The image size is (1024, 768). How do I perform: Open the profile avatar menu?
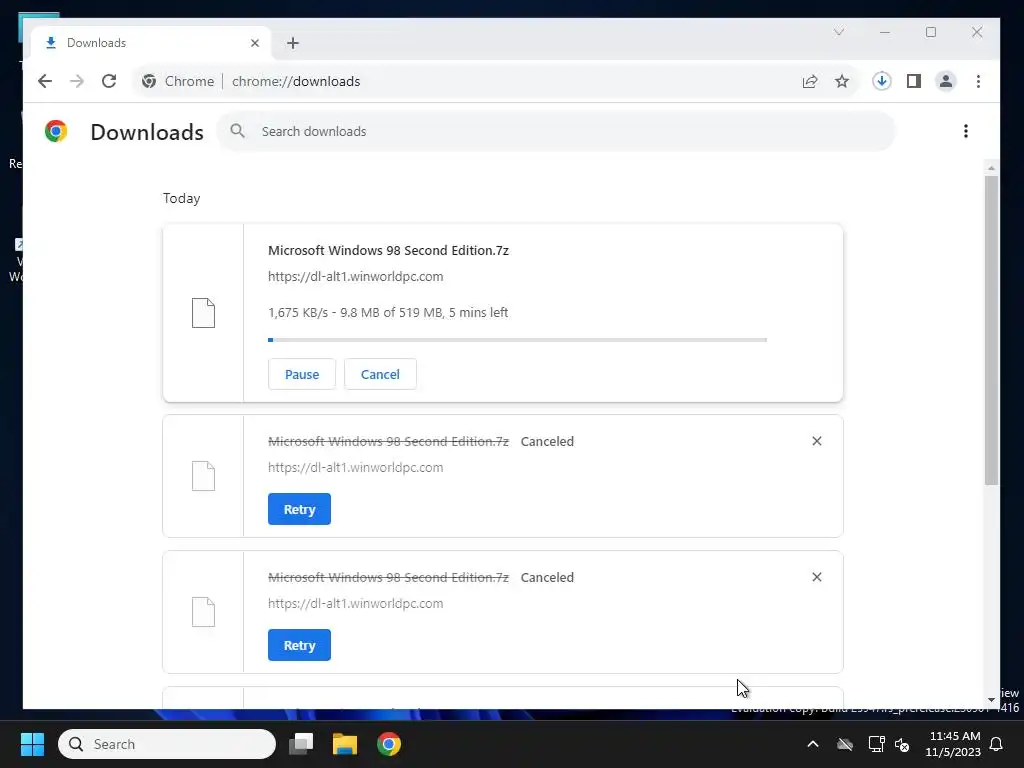(x=946, y=81)
